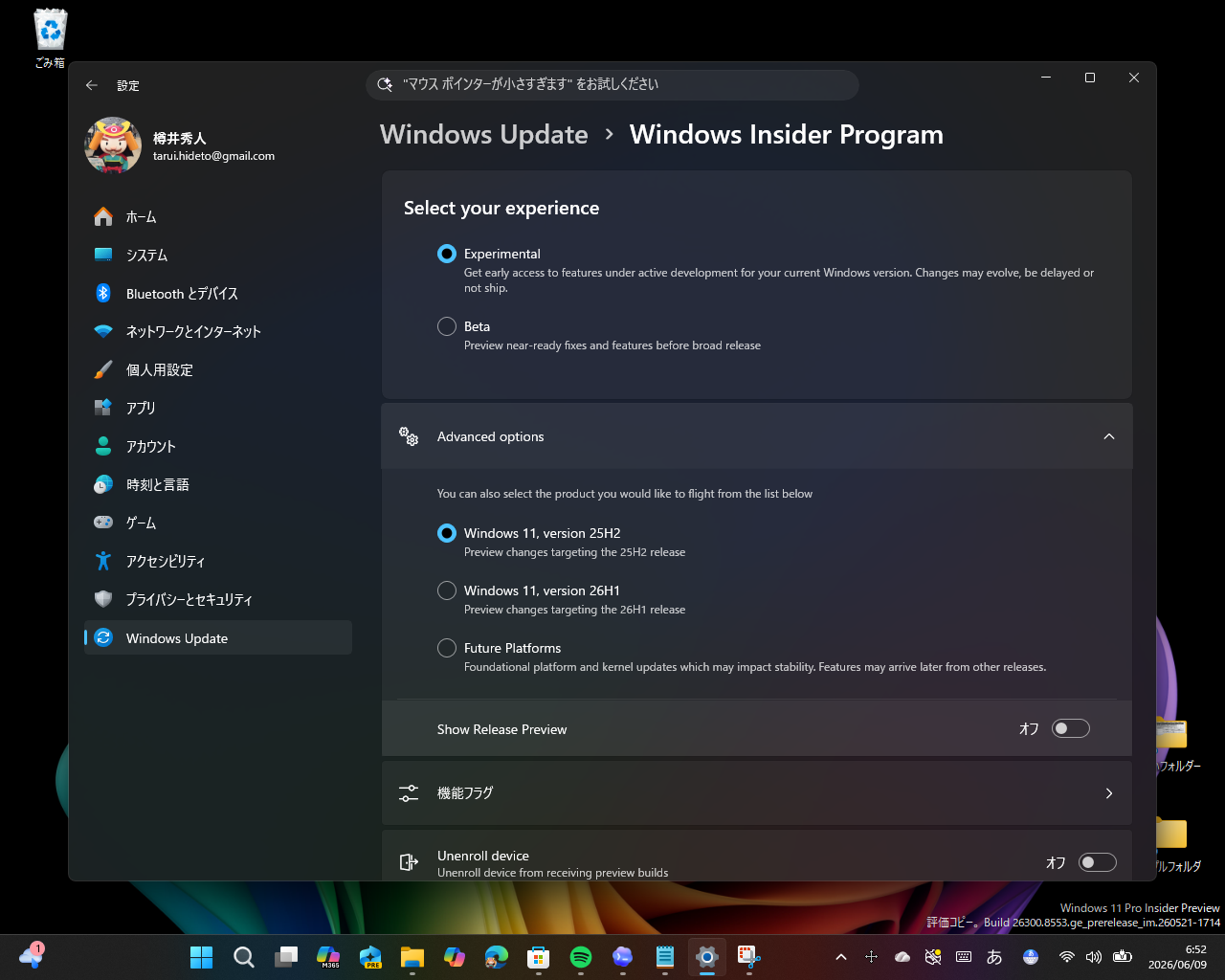Open Spotify from the taskbar
Screen dimensions: 1225x980
coord(581,957)
